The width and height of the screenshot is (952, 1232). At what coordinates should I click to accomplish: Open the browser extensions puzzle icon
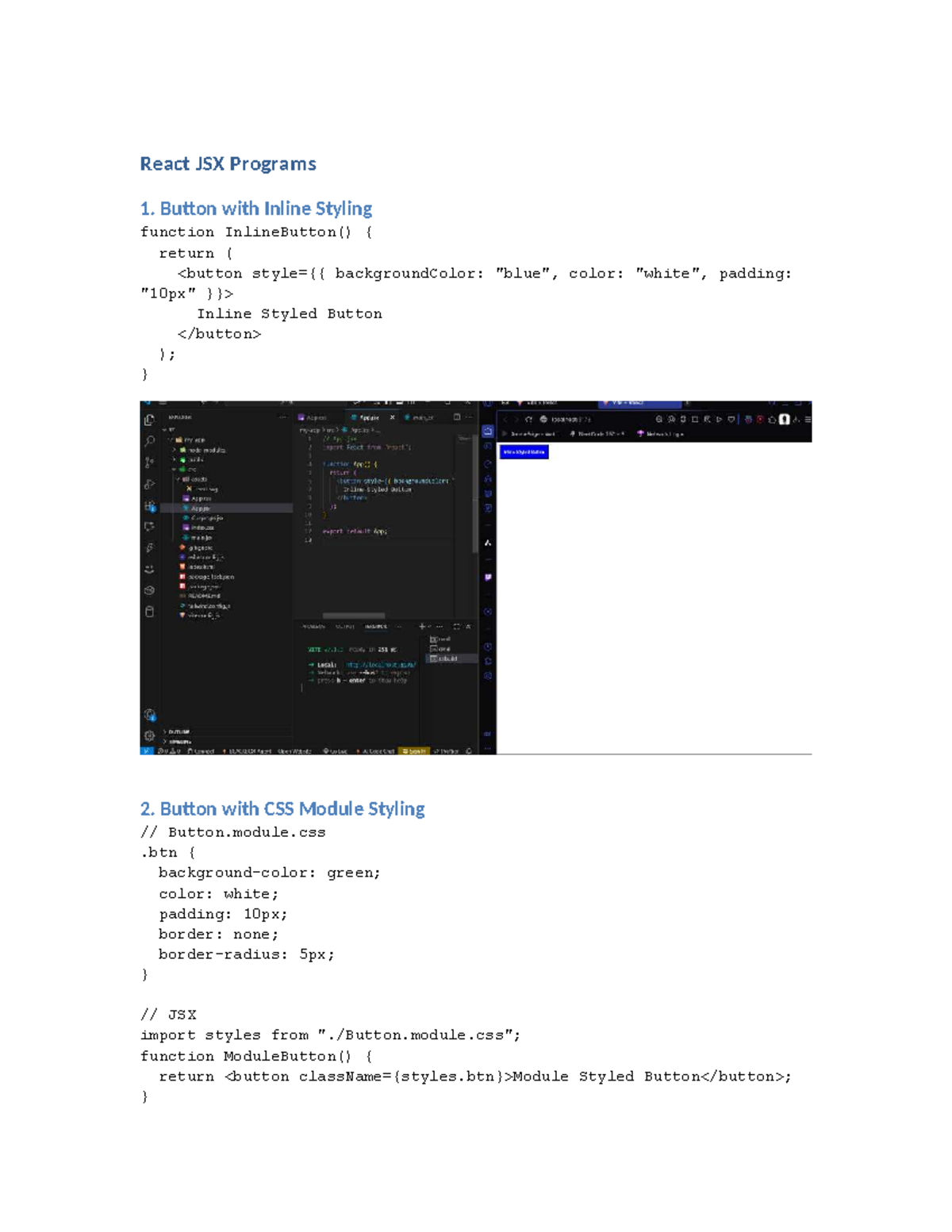(771, 420)
